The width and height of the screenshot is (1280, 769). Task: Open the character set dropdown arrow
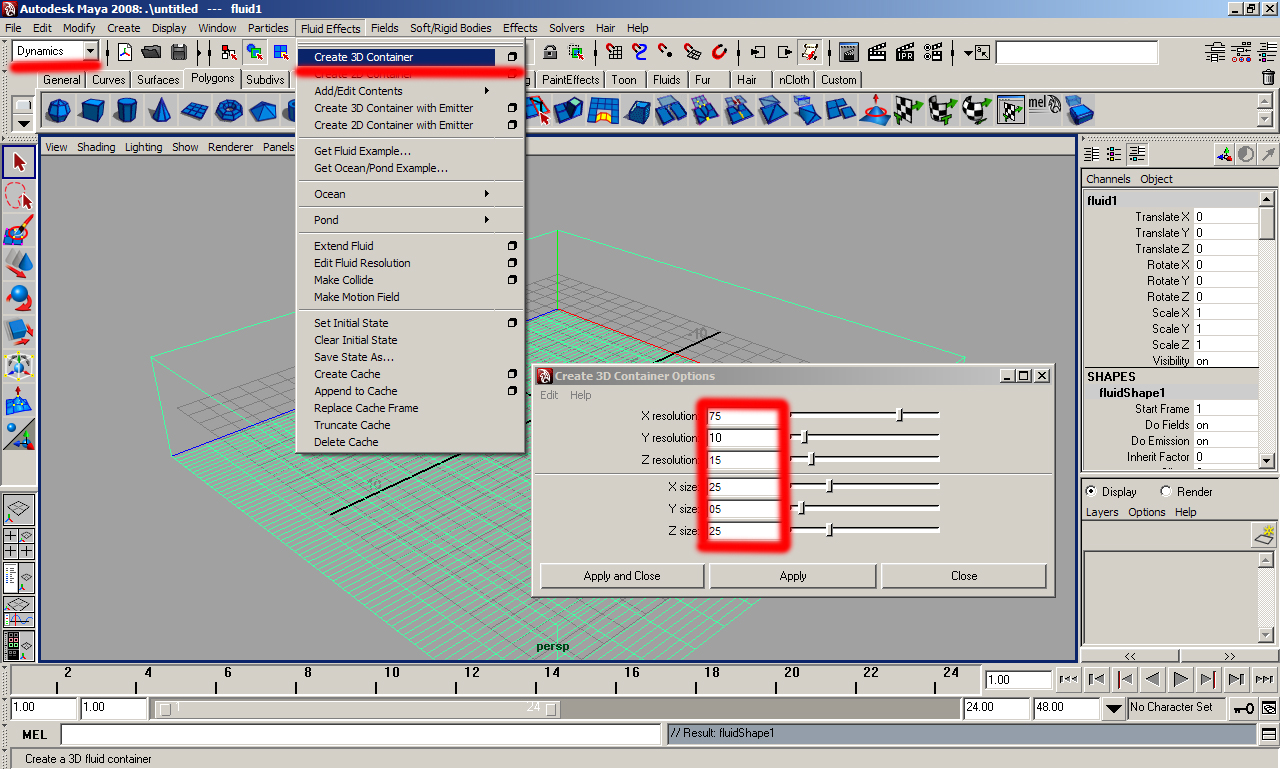(1114, 709)
